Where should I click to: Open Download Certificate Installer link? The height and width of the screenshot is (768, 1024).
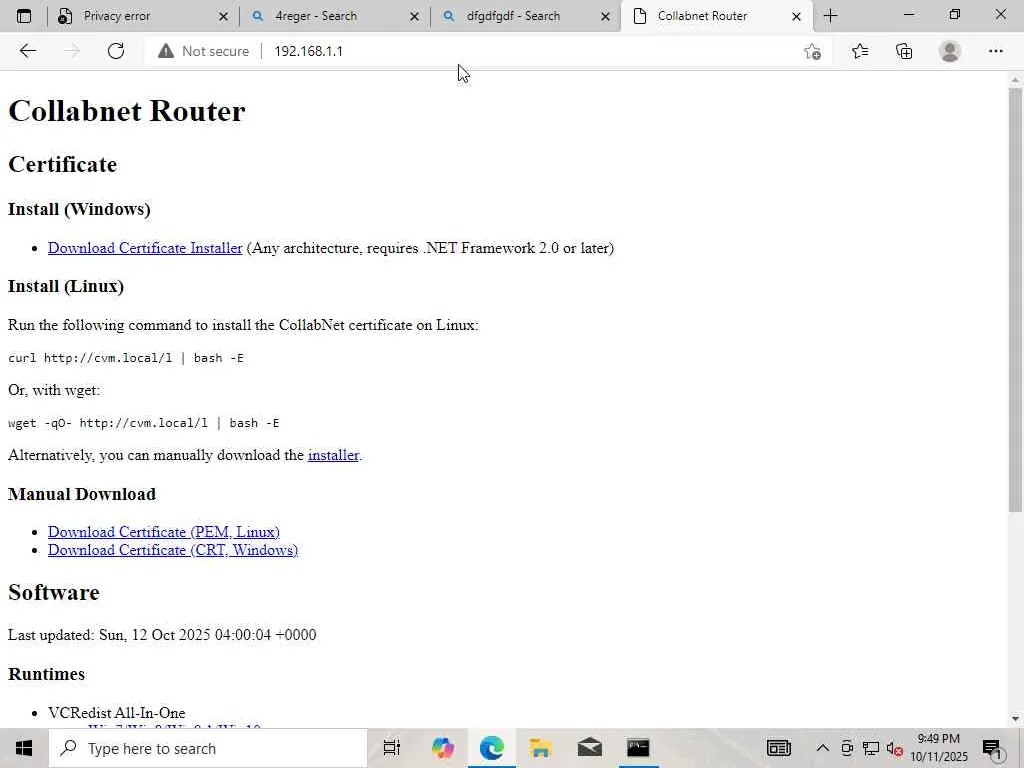[x=145, y=248]
